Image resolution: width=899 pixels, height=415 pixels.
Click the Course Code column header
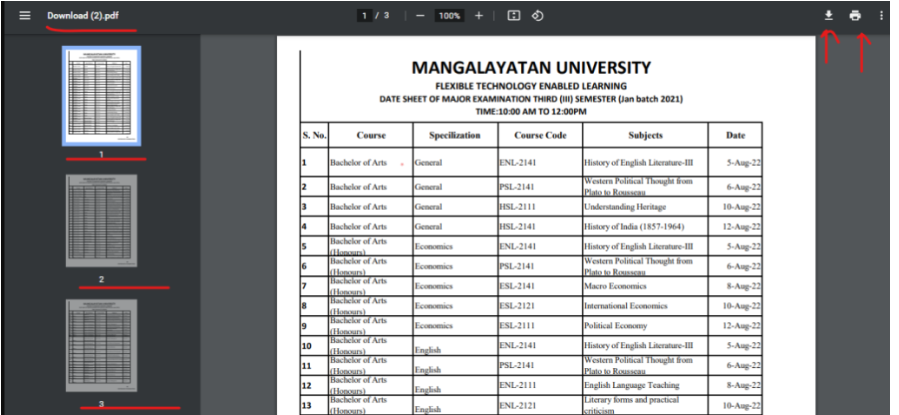(x=540, y=135)
